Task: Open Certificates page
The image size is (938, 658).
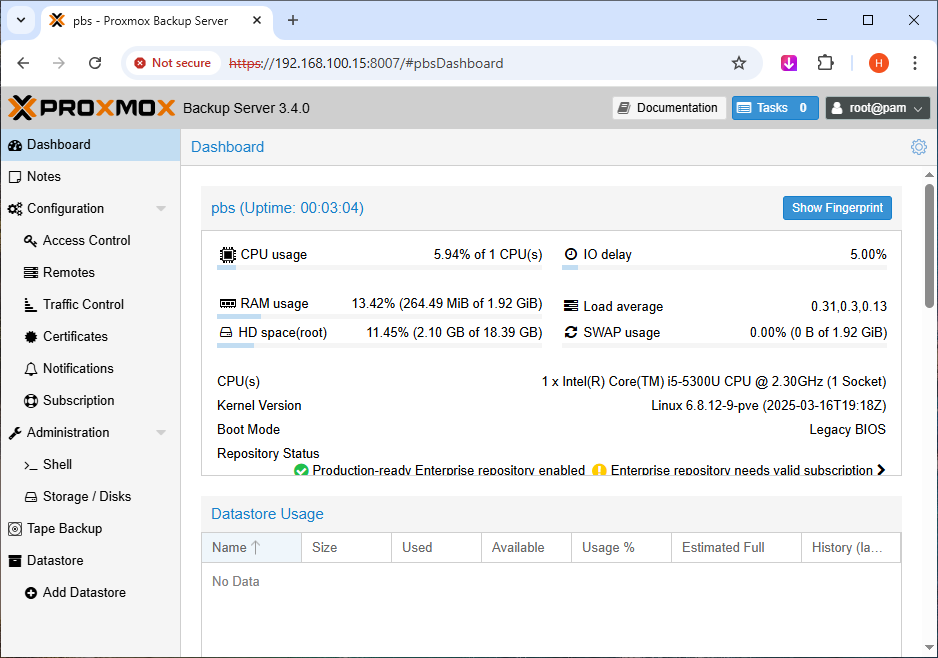Action: click(x=90, y=337)
